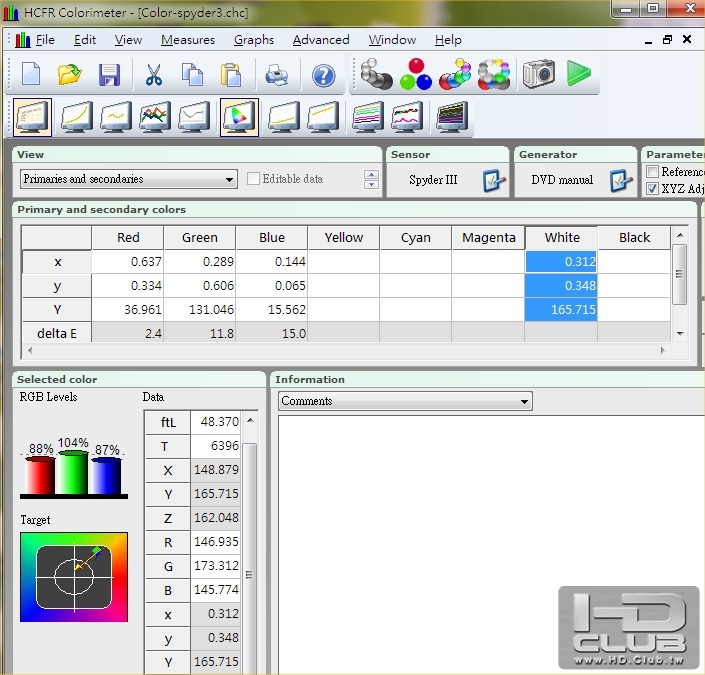Click the Save floppy disk icon
The width and height of the screenshot is (705, 675).
[x=109, y=75]
